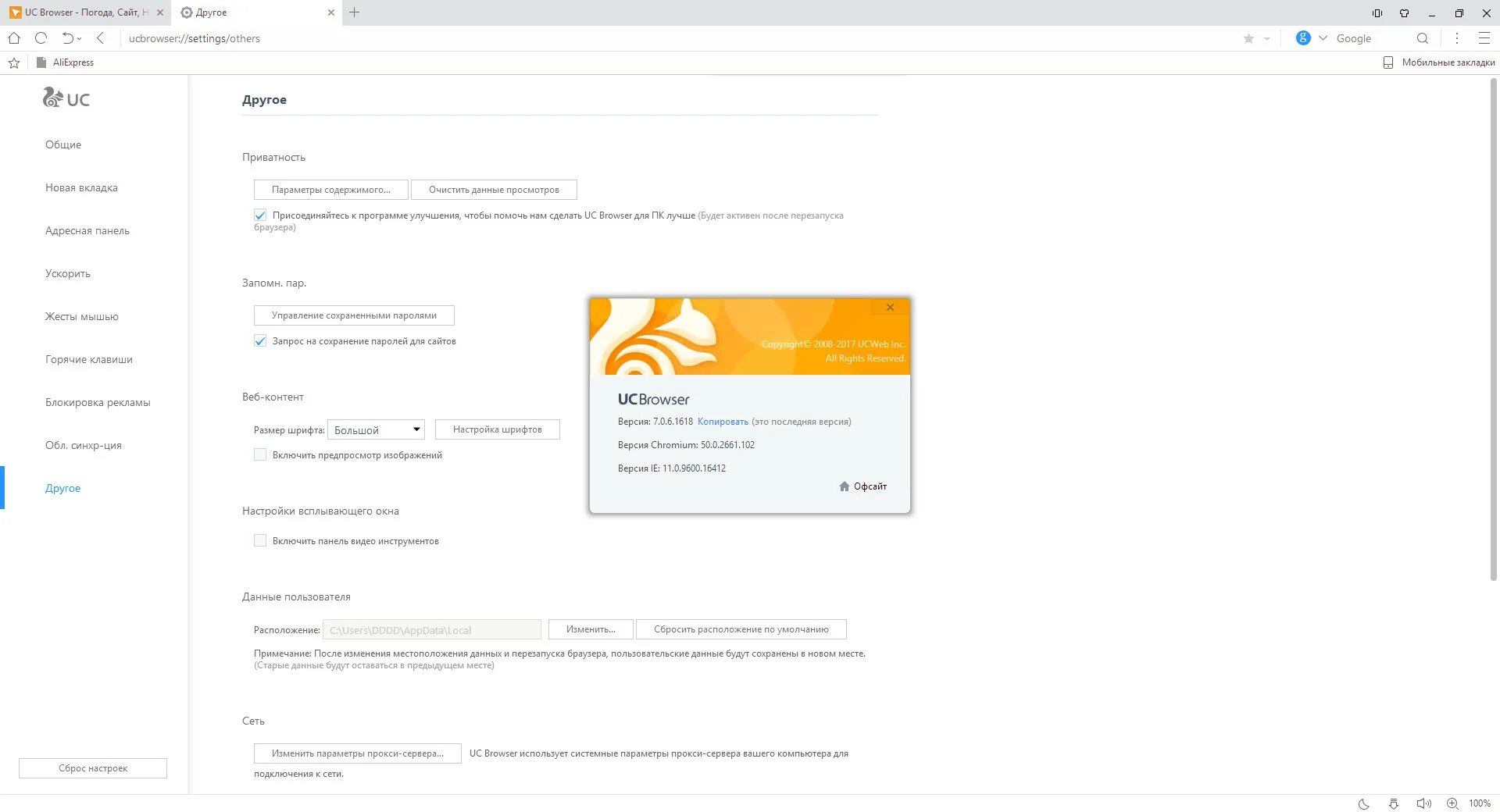The height and width of the screenshot is (812, 1500).
Task: Open Ускорить settings section
Action: pyautogui.click(x=68, y=273)
